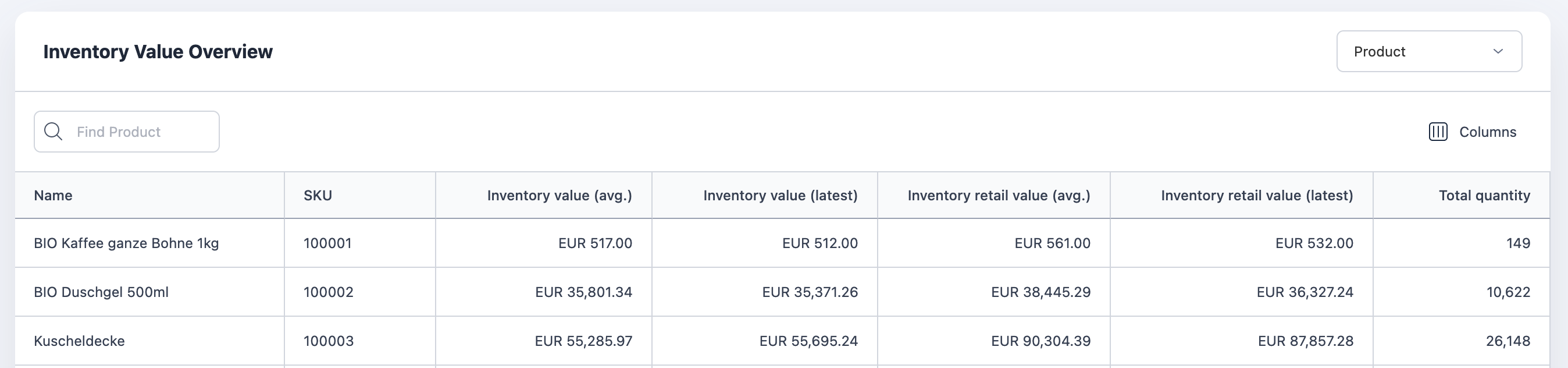This screenshot has height=368, width=1568.
Task: Click the Columns grid icon
Action: [x=1438, y=132]
